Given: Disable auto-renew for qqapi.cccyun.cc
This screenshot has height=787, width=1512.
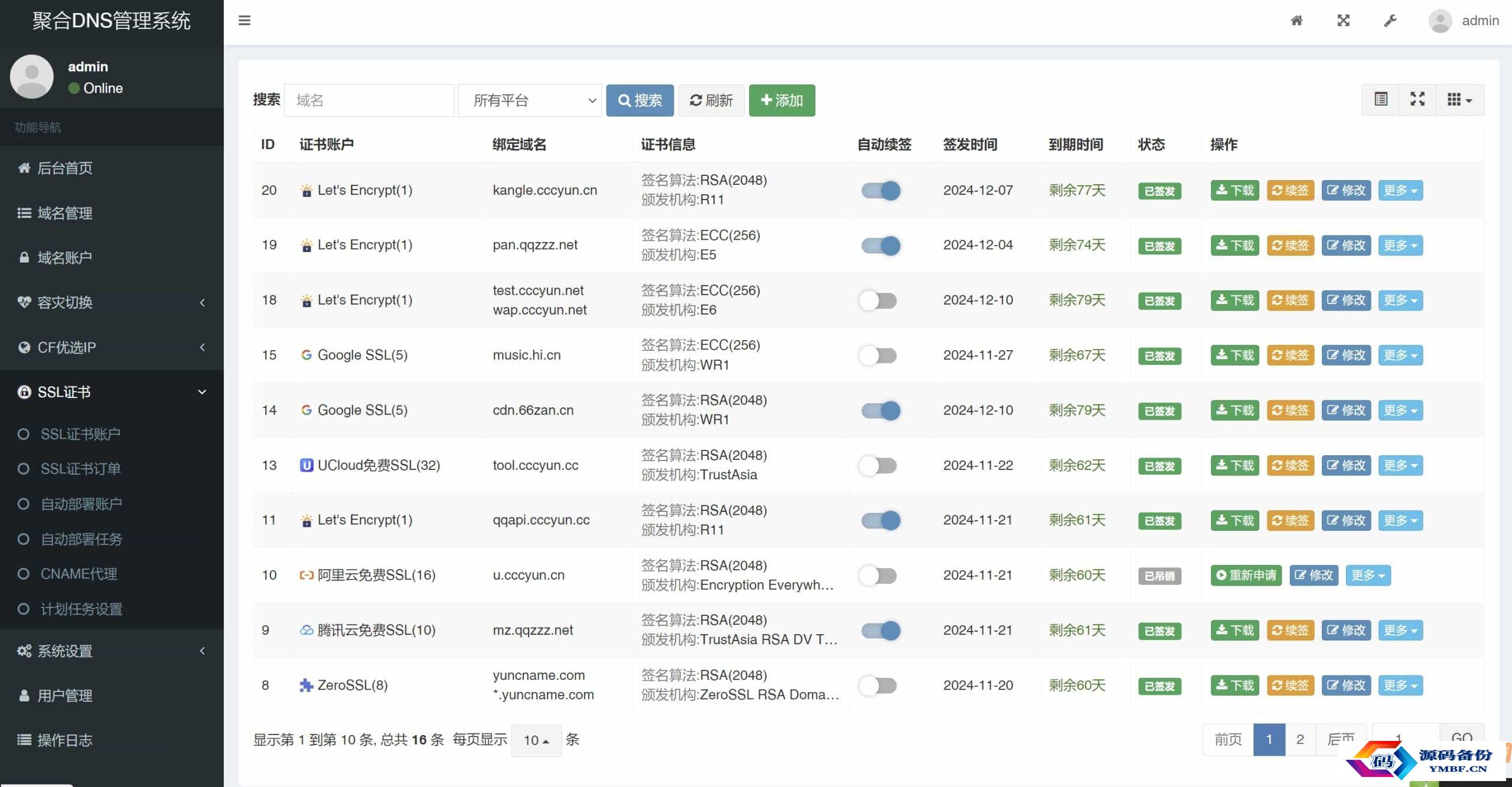Looking at the screenshot, I should (x=880, y=520).
